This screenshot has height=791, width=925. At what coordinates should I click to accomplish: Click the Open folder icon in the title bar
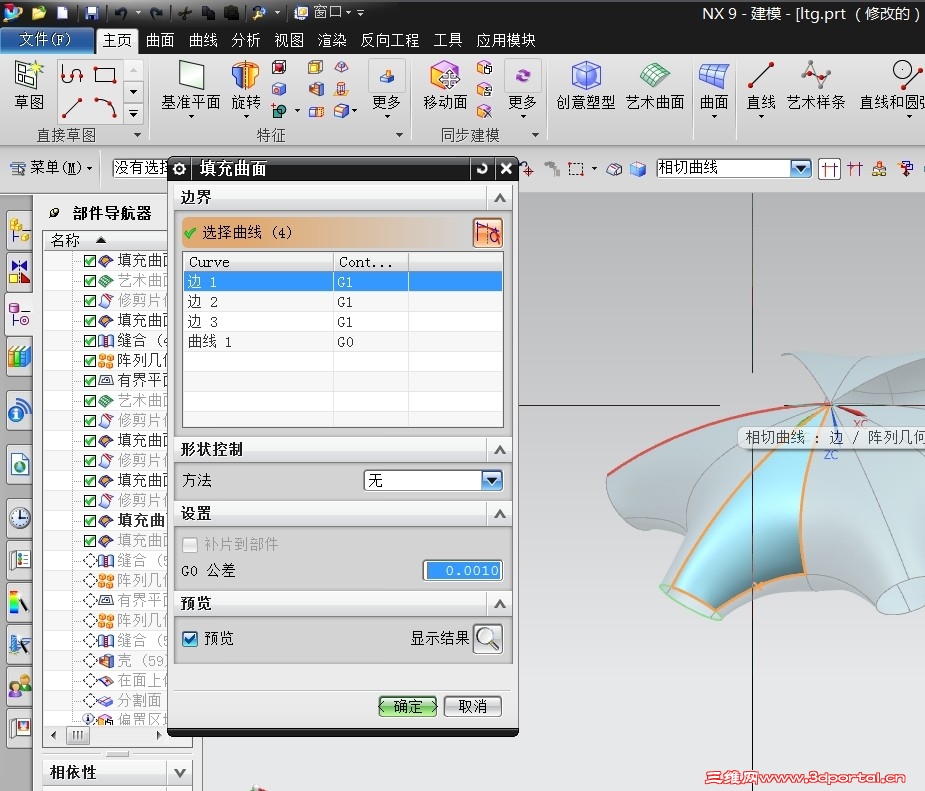39,12
